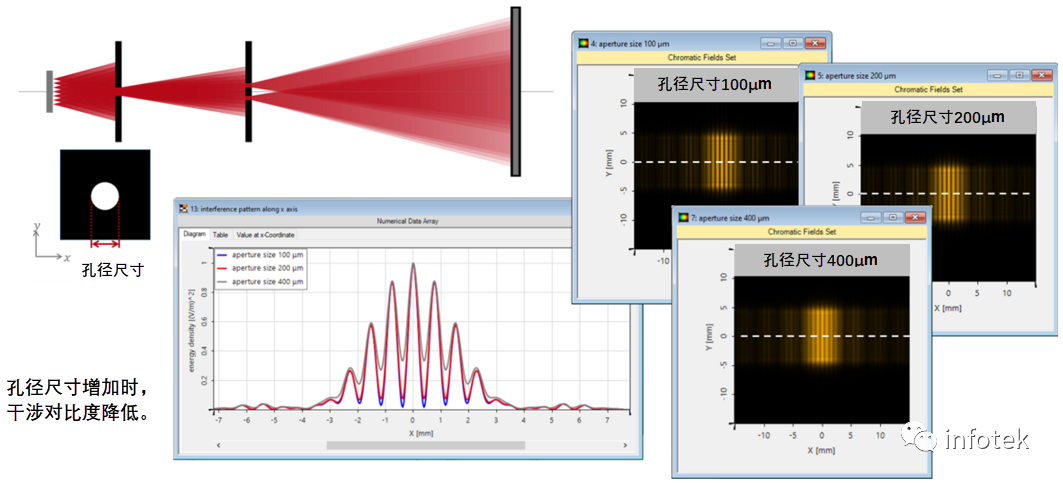1063x483 pixels.
Task: Click the window icon of interference pattern window 13
Action: [183, 209]
